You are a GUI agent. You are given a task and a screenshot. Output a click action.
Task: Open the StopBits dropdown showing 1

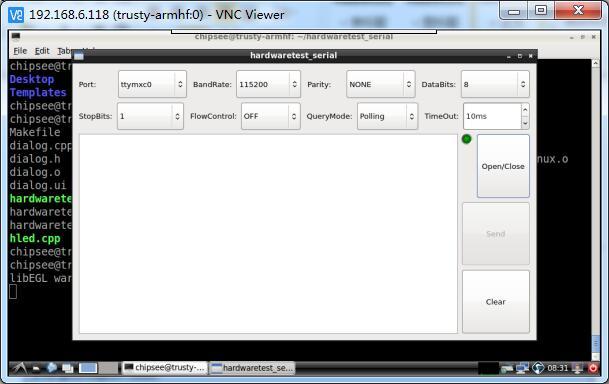(x=150, y=116)
